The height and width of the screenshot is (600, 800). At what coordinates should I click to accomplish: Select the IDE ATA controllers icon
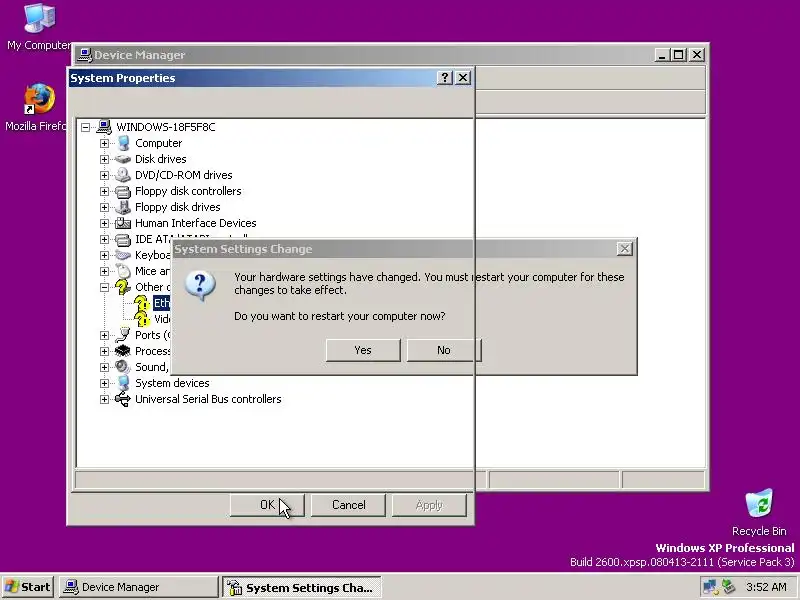[x=123, y=239]
